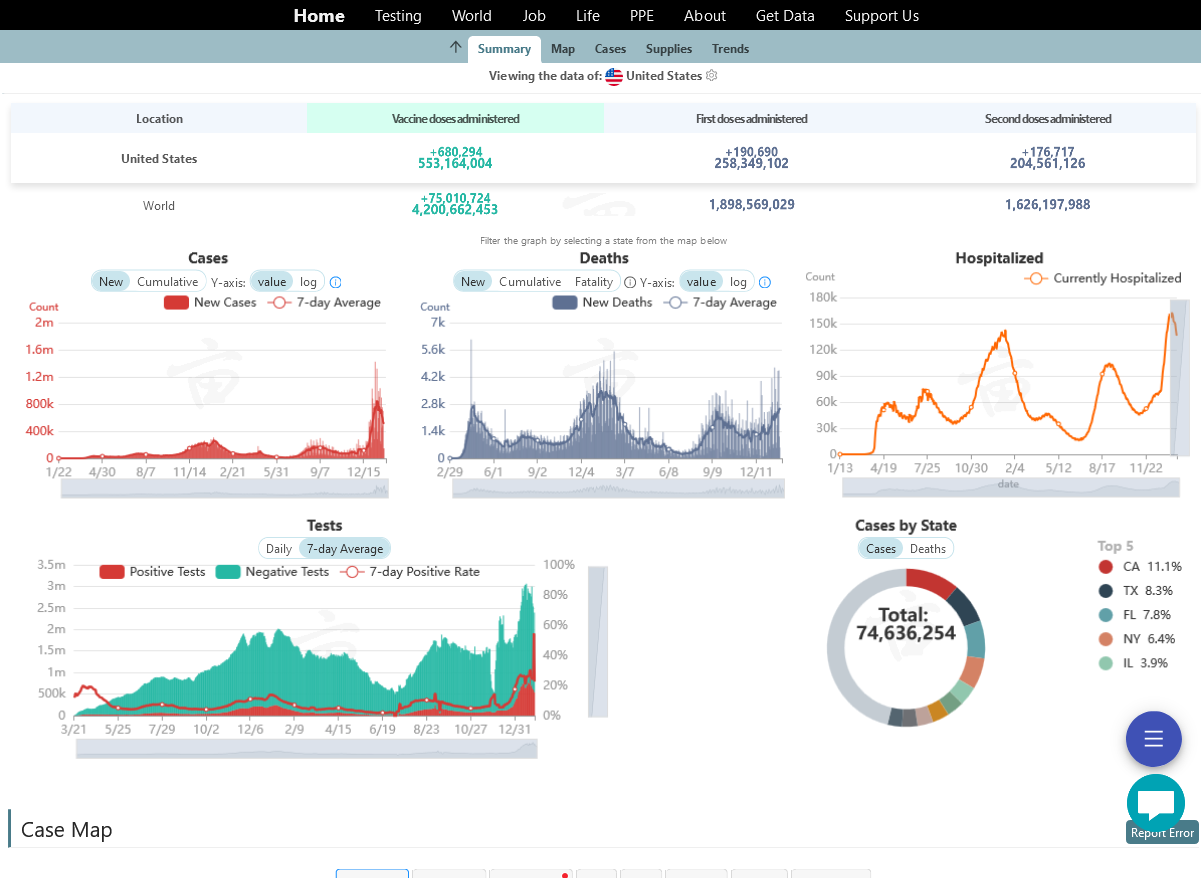
Task: Switch Tests chart to Daily
Action: pos(279,549)
